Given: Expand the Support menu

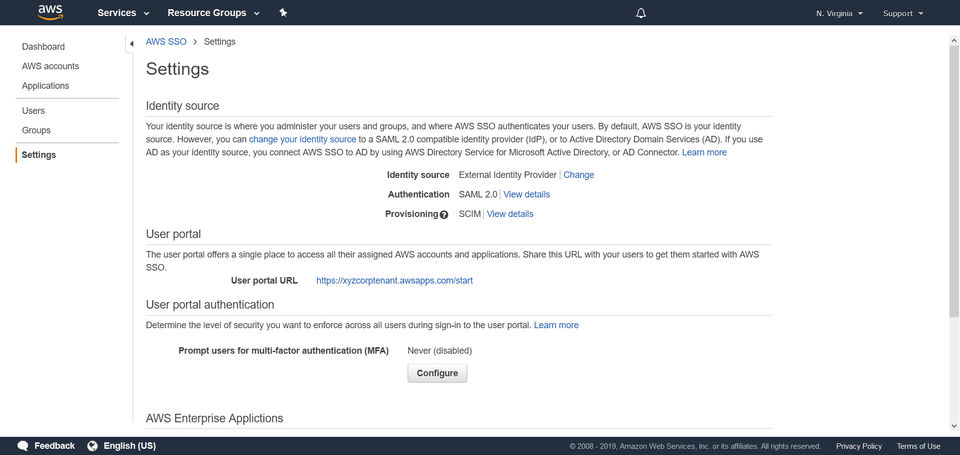Looking at the screenshot, I should click(x=903, y=13).
